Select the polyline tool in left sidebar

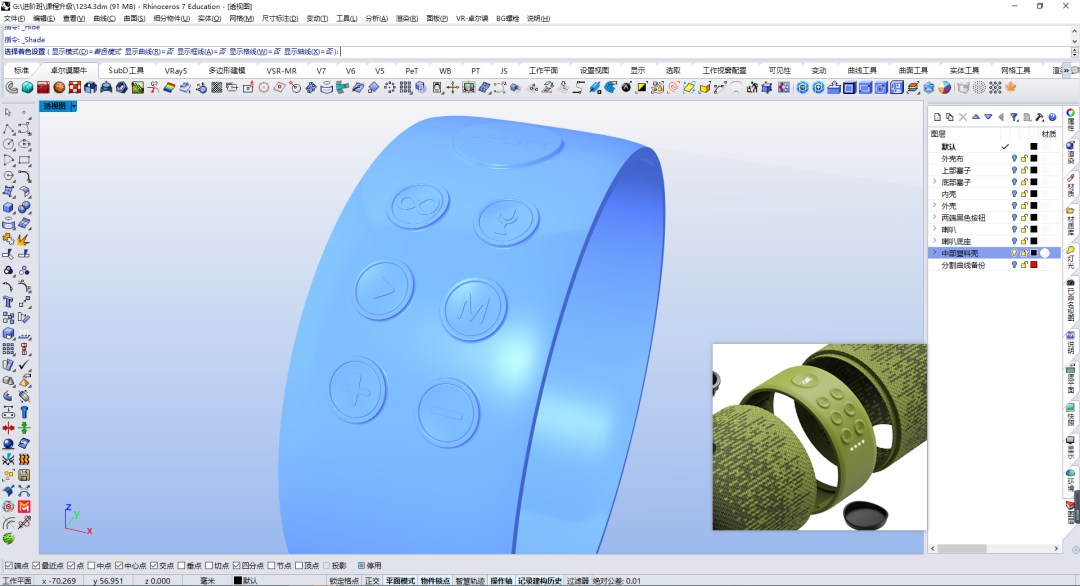tap(8, 128)
